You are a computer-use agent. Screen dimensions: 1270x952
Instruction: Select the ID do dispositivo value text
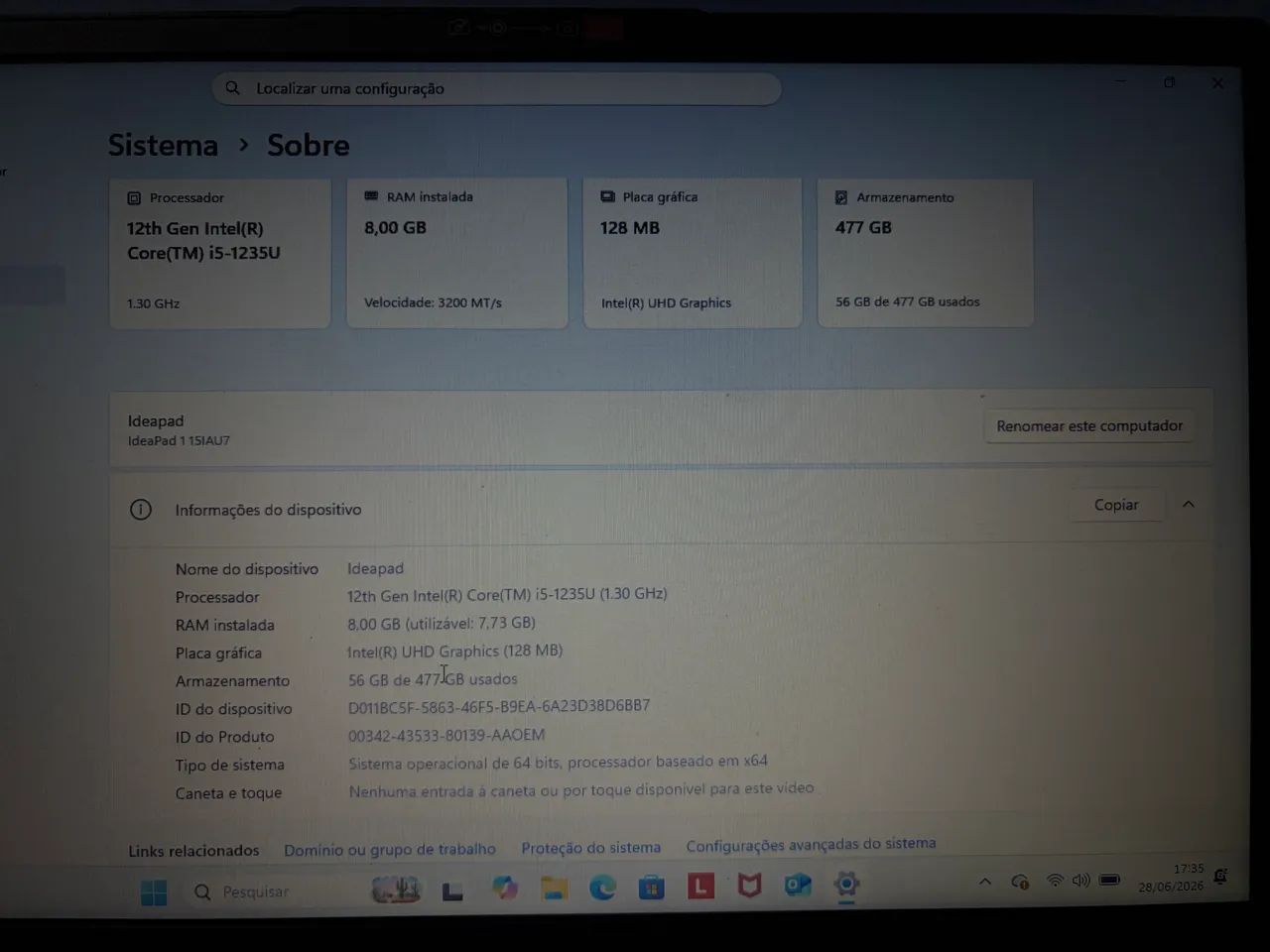click(x=499, y=706)
